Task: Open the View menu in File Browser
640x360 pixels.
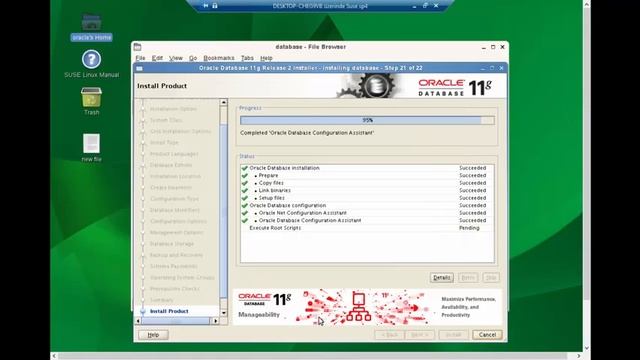Action: tap(176, 58)
